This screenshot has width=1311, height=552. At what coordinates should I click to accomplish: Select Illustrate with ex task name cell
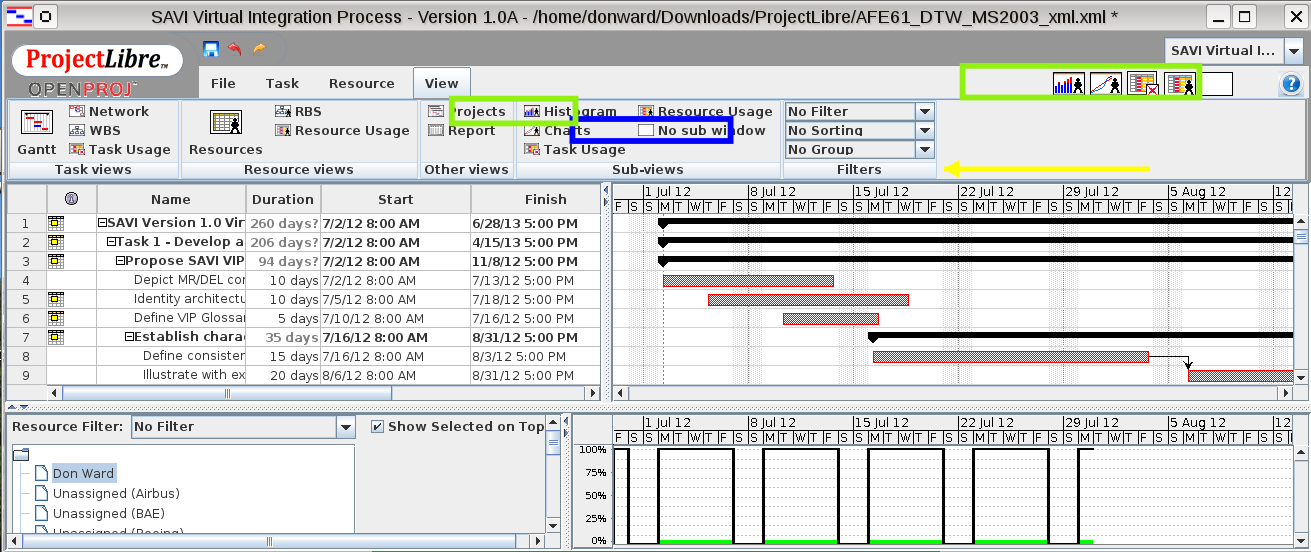(171, 375)
